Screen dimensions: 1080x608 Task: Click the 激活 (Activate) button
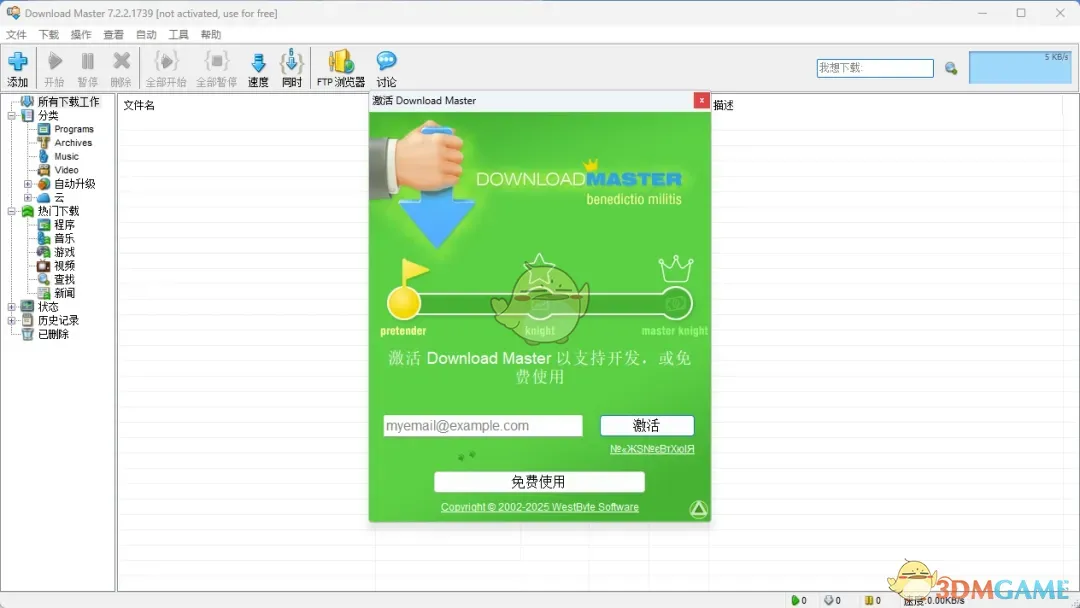[x=646, y=425]
